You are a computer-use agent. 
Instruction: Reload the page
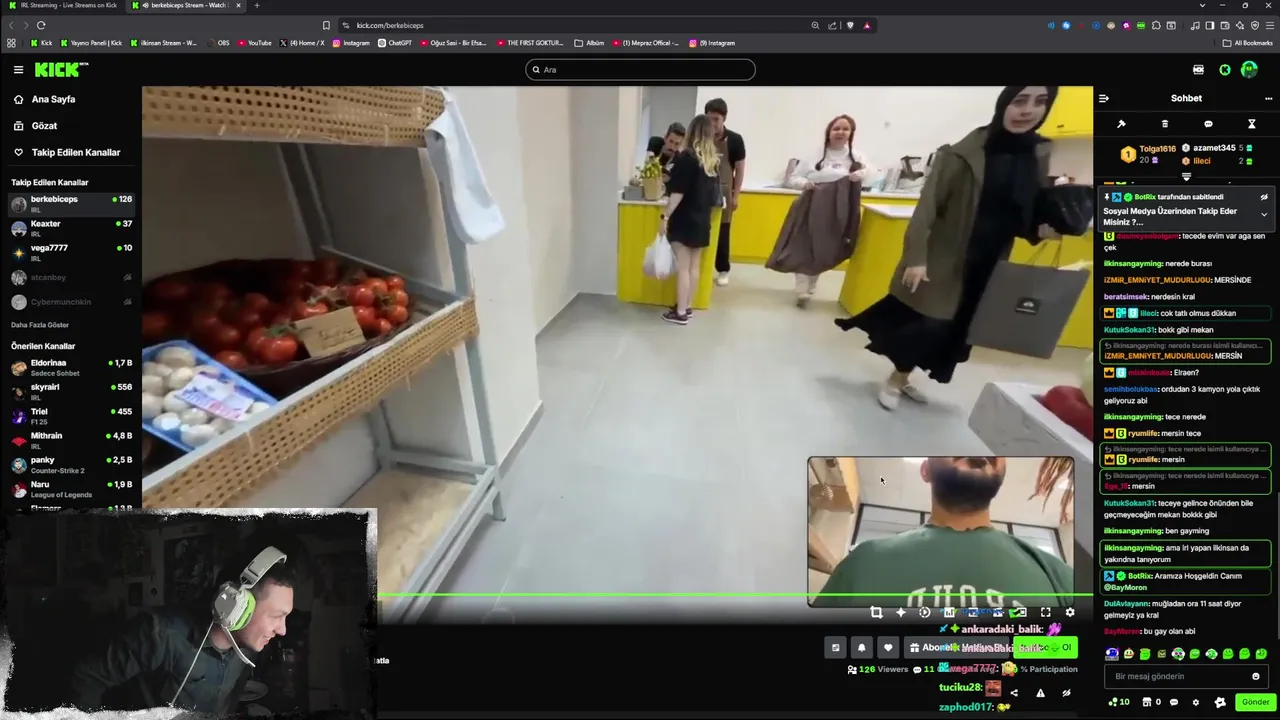click(x=41, y=25)
